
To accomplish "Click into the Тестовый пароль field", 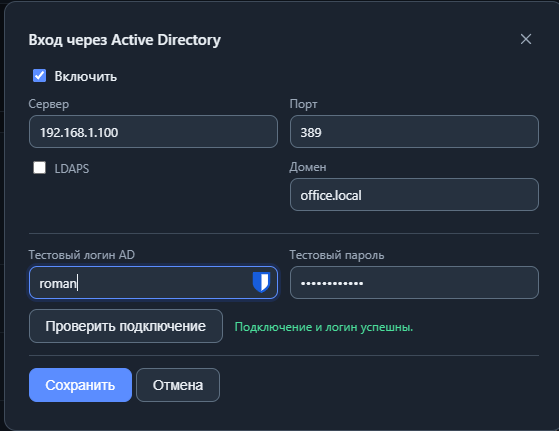I will (414, 282).
